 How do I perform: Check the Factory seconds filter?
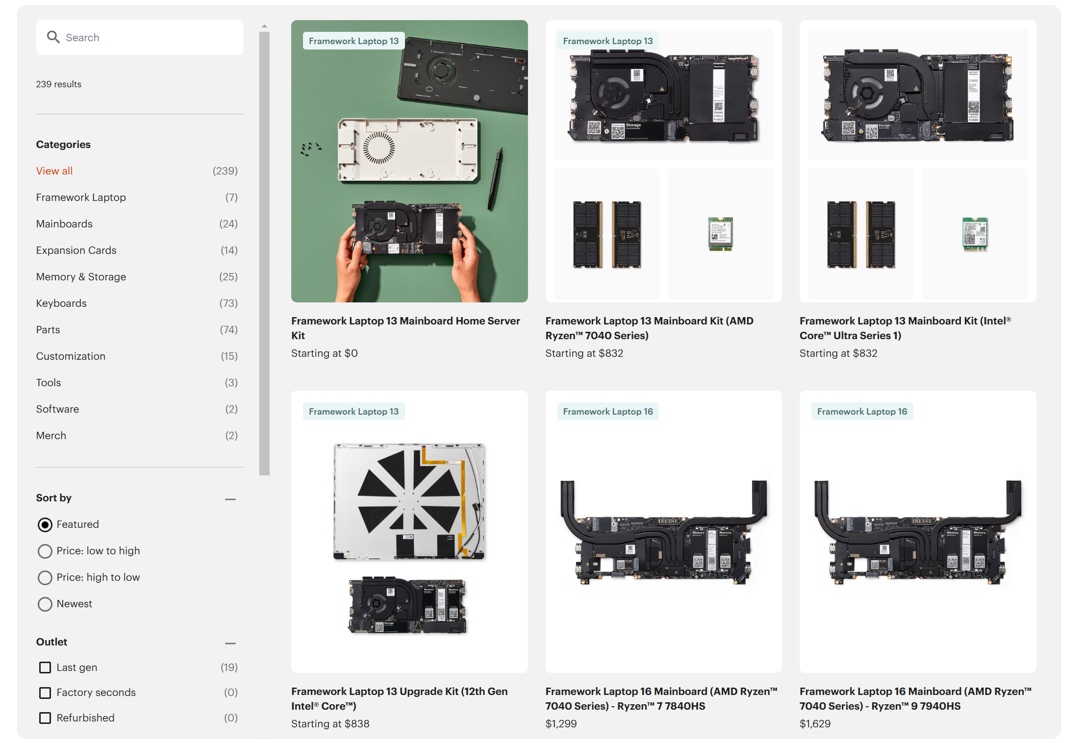[45, 693]
